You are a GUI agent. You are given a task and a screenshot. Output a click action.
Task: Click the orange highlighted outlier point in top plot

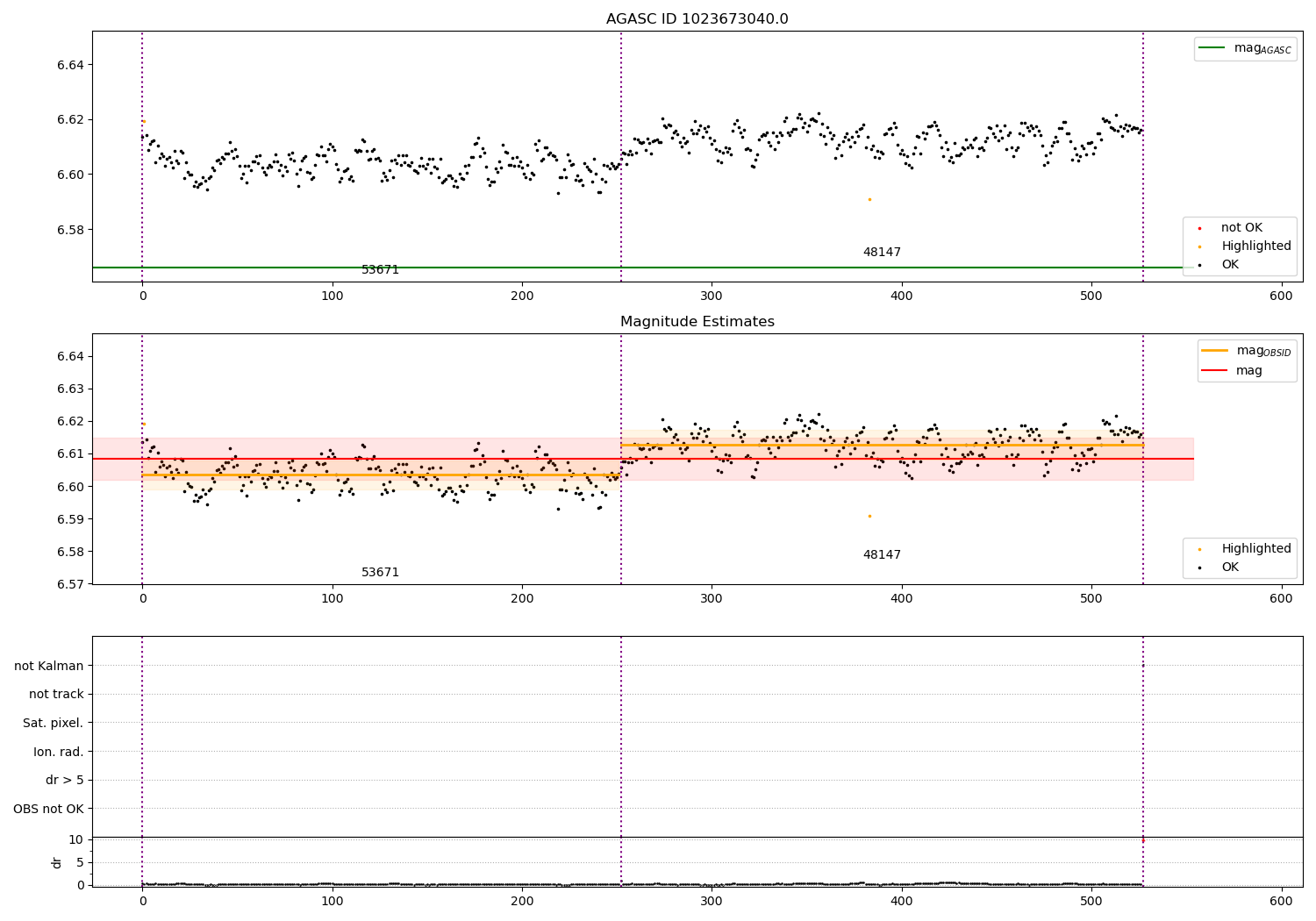tap(869, 199)
